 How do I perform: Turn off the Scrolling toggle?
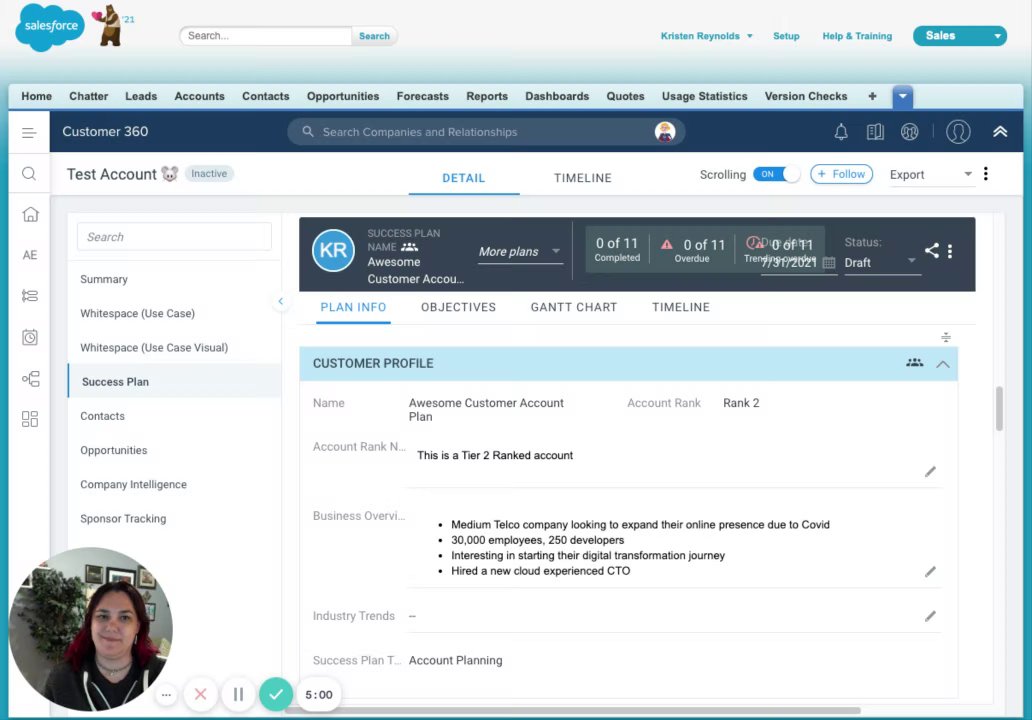[x=777, y=174]
